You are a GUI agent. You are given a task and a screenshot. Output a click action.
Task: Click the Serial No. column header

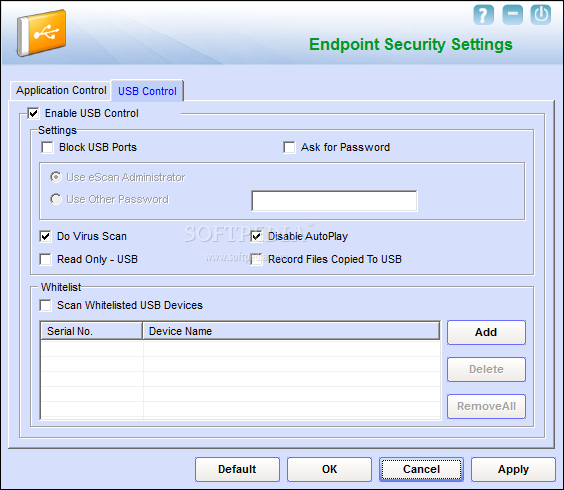92,331
